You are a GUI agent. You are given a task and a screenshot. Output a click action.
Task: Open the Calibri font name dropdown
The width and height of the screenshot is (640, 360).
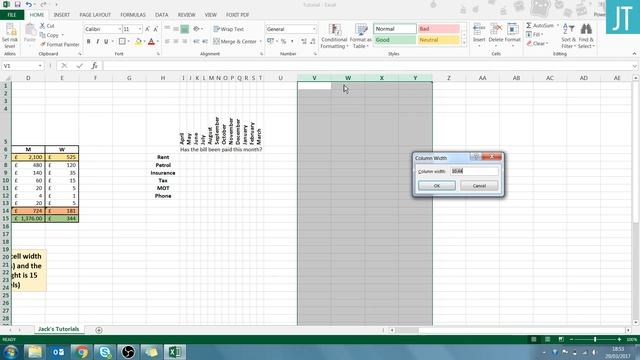point(120,29)
